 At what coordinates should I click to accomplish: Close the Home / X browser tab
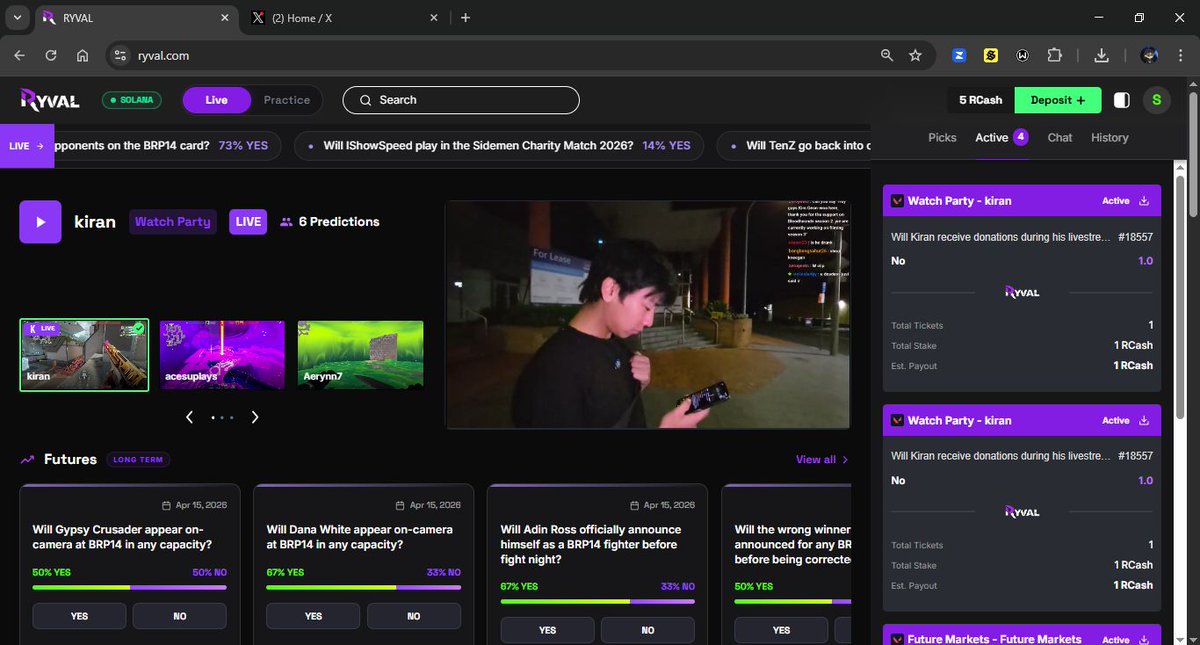tap(434, 18)
